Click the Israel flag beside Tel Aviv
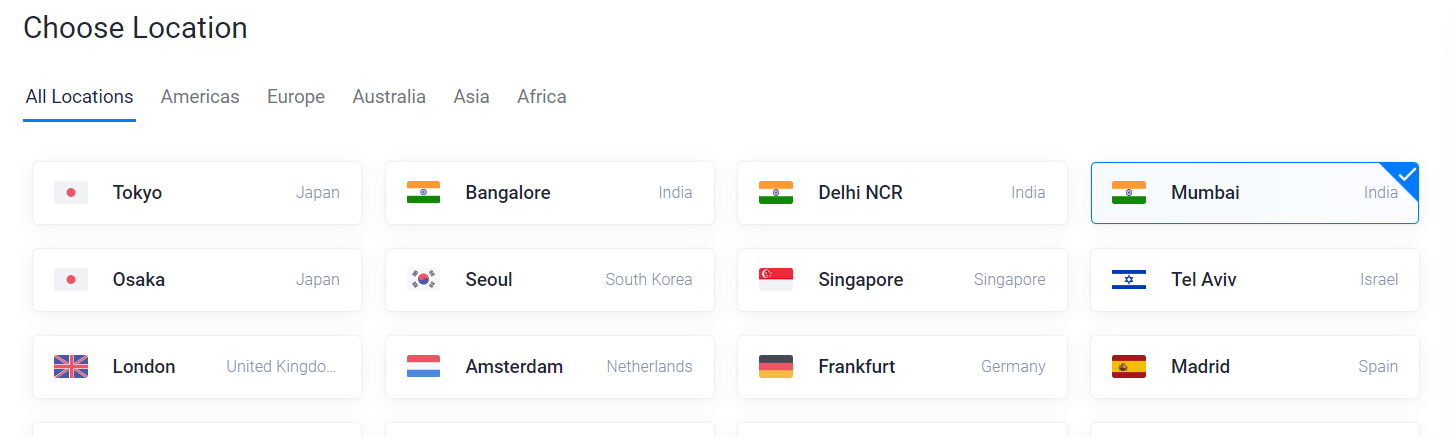This screenshot has height=437, width=1450. click(x=1129, y=280)
